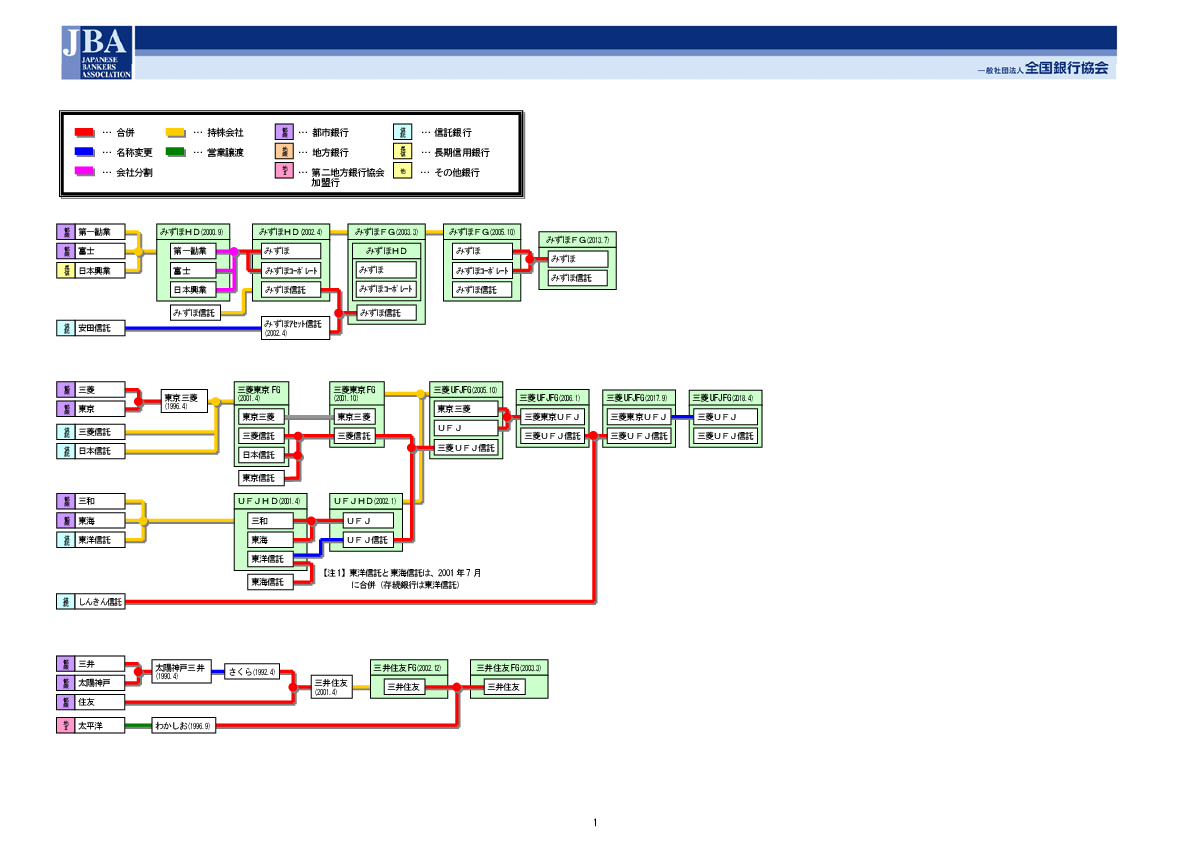This screenshot has width=1191, height=842.
Task: Click the JBA logo in the header
Action: pos(96,53)
